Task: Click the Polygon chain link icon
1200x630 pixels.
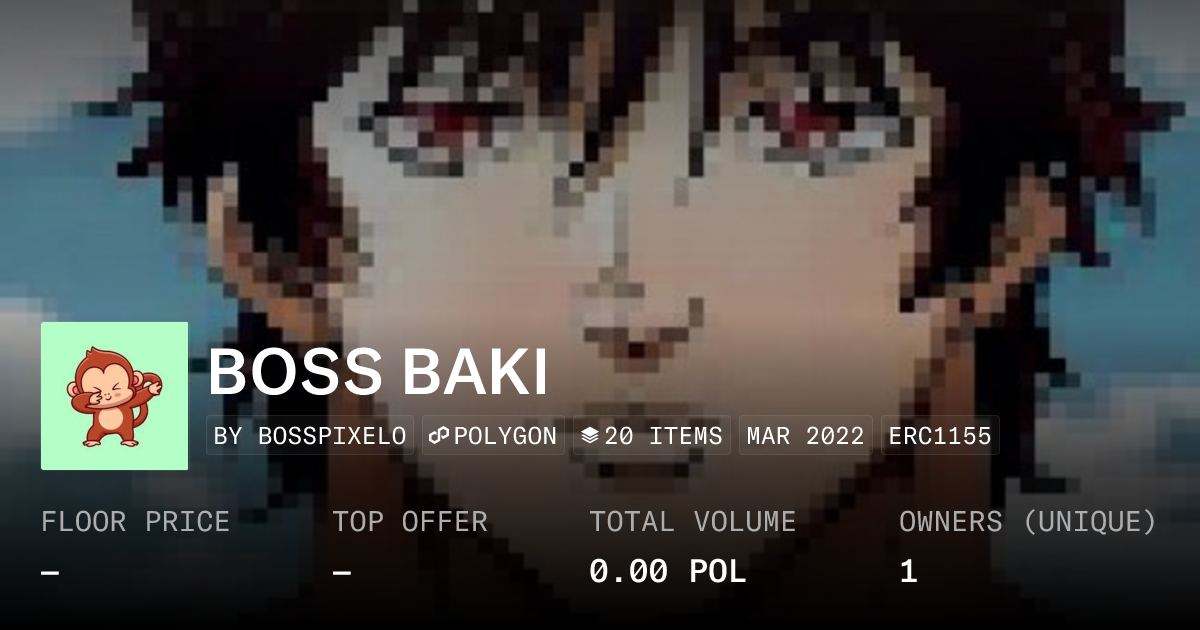Action: 438,436
